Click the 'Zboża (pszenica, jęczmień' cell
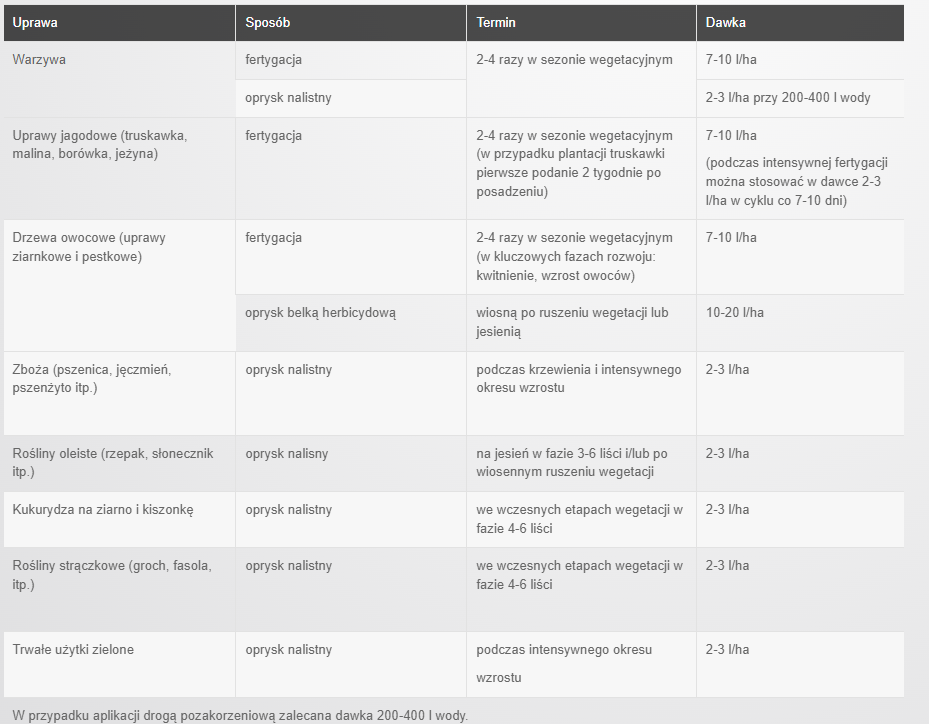 tap(119, 393)
